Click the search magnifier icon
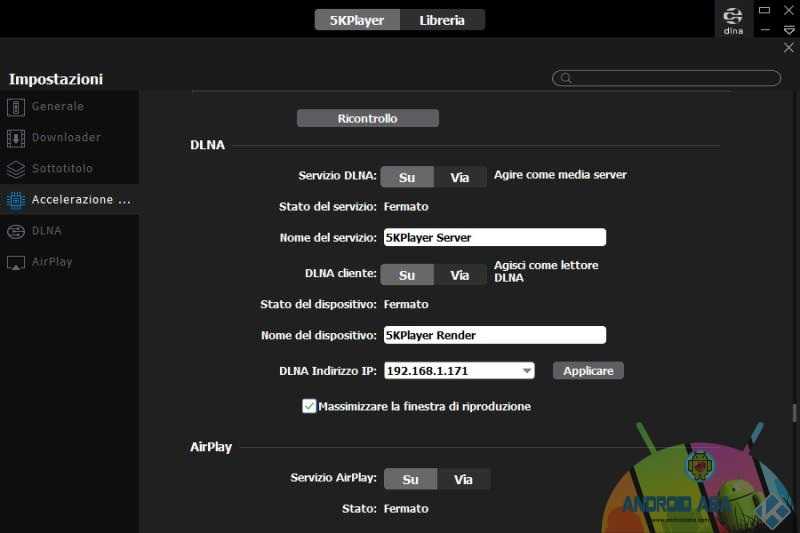The height and width of the screenshot is (533, 800). (x=565, y=78)
